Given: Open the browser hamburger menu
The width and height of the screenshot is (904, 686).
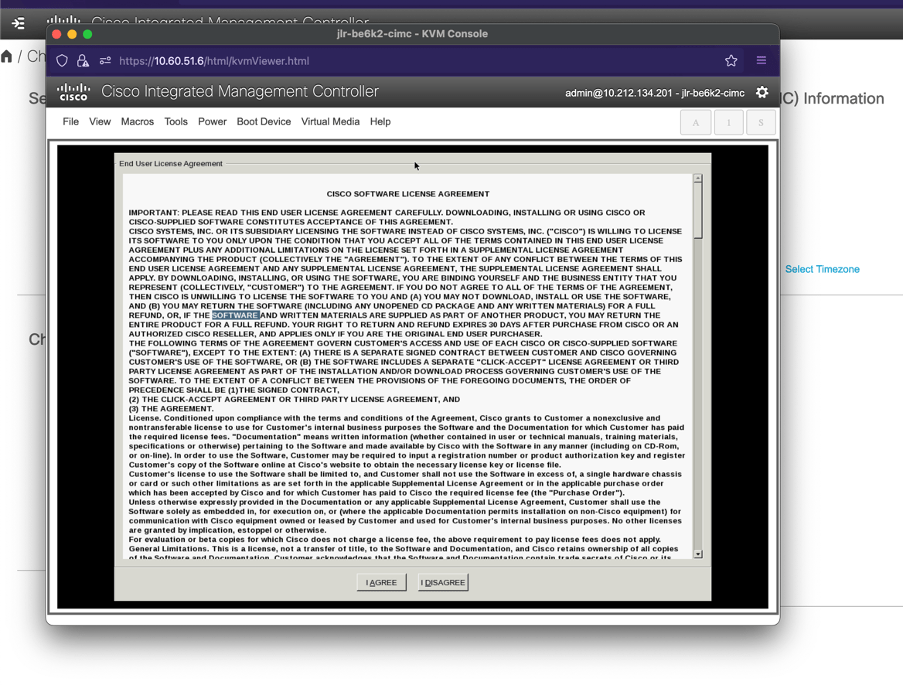Looking at the screenshot, I should point(761,61).
